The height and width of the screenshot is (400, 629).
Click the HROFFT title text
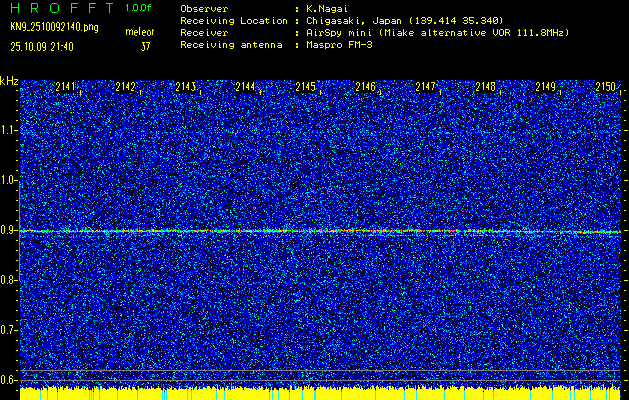coord(60,8)
